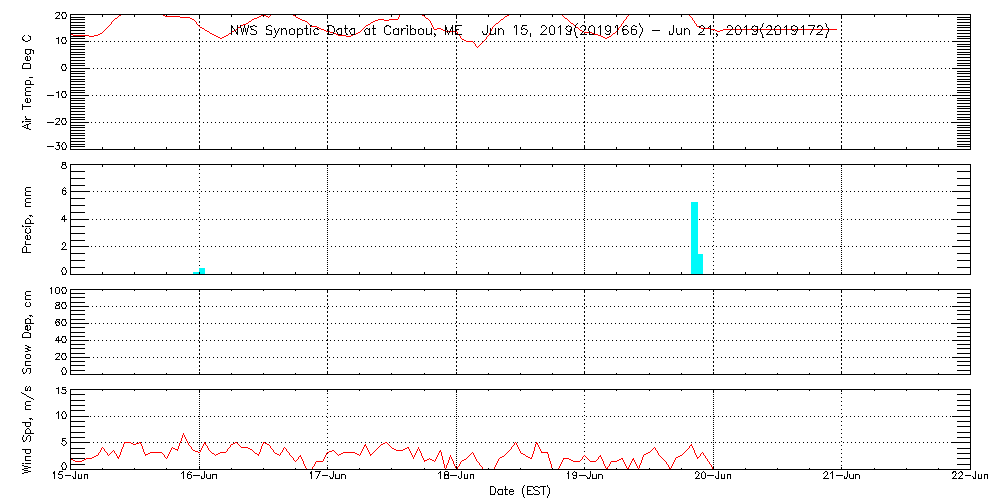Click the 'Air Temp, Deg C' axis label
The image size is (1000, 500).
(x=28, y=80)
